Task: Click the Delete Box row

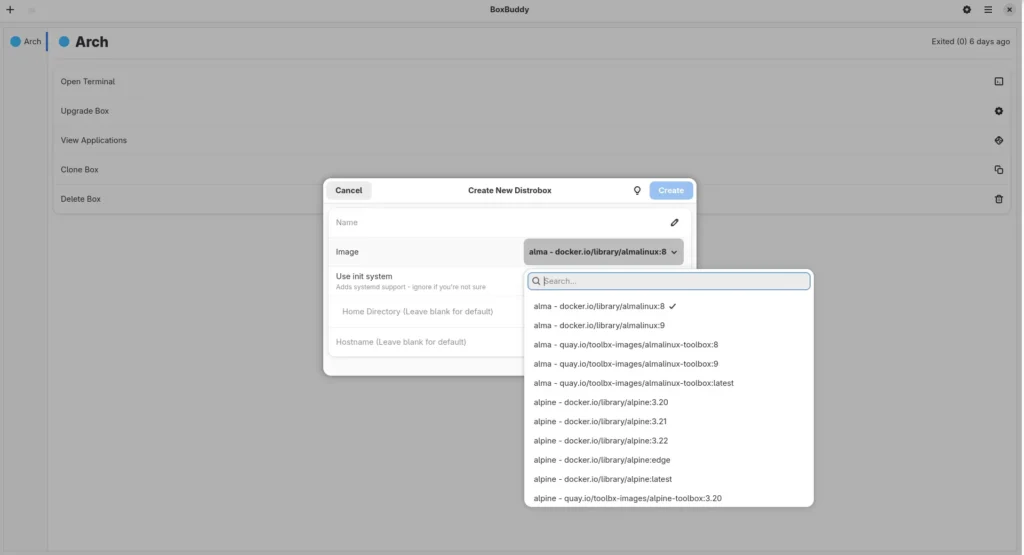Action: click(x=532, y=199)
